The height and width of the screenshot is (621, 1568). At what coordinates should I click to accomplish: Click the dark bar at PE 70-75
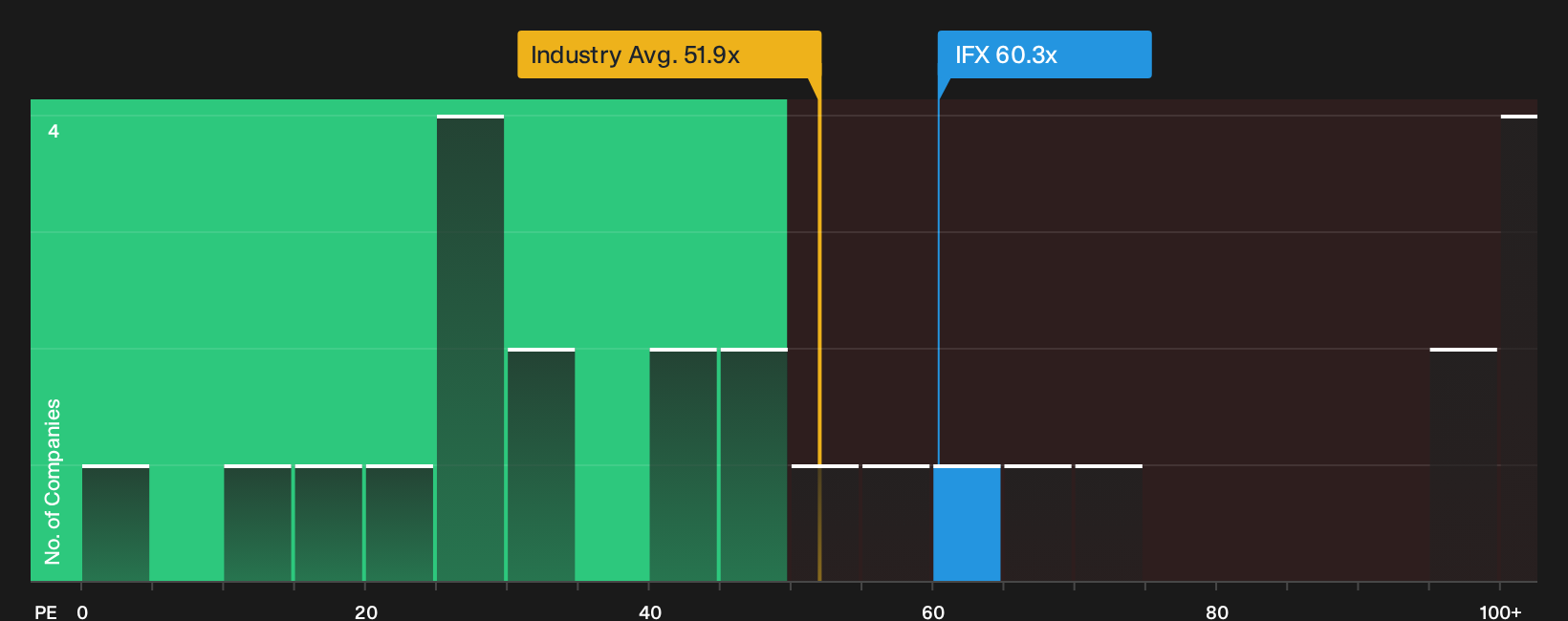coord(1108,524)
